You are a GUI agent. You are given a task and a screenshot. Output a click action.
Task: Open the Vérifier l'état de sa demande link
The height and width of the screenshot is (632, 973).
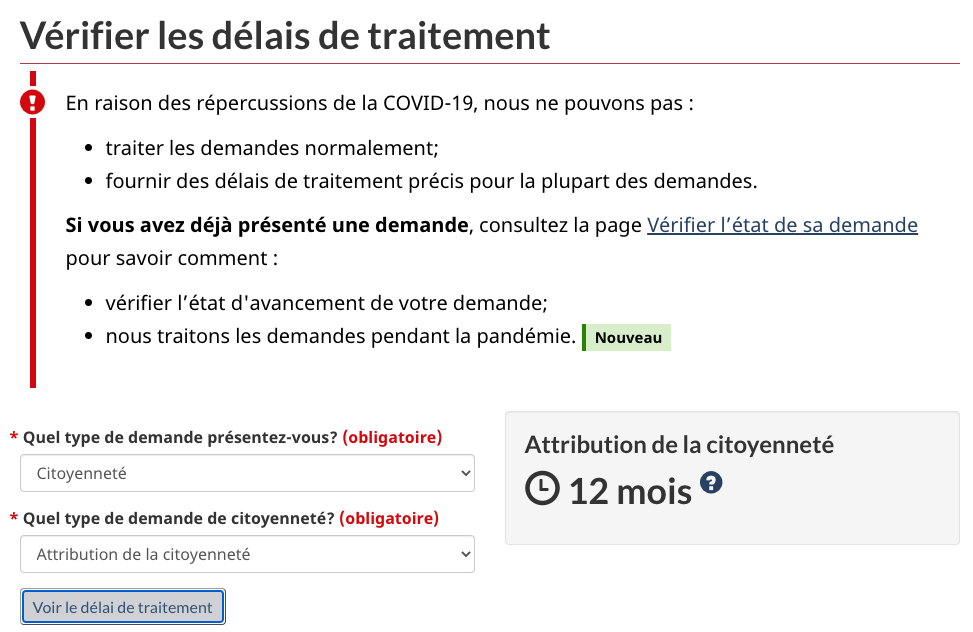782,225
